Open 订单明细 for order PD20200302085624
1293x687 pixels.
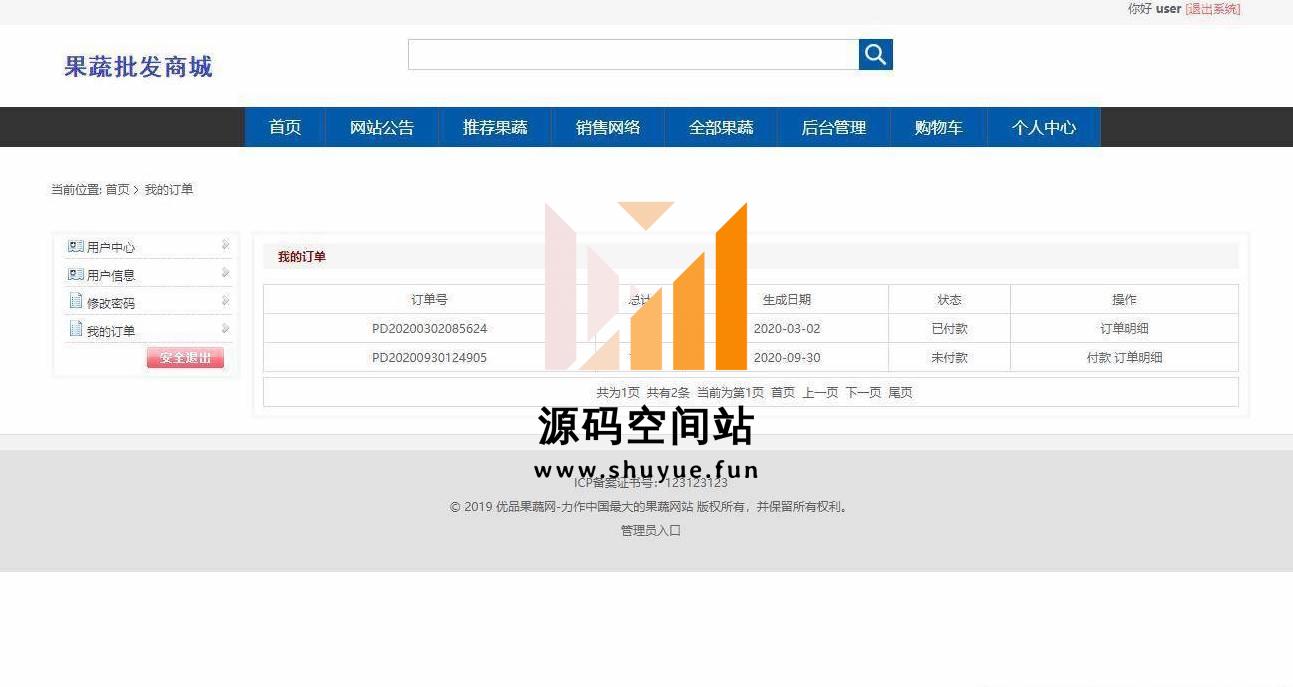[1124, 329]
